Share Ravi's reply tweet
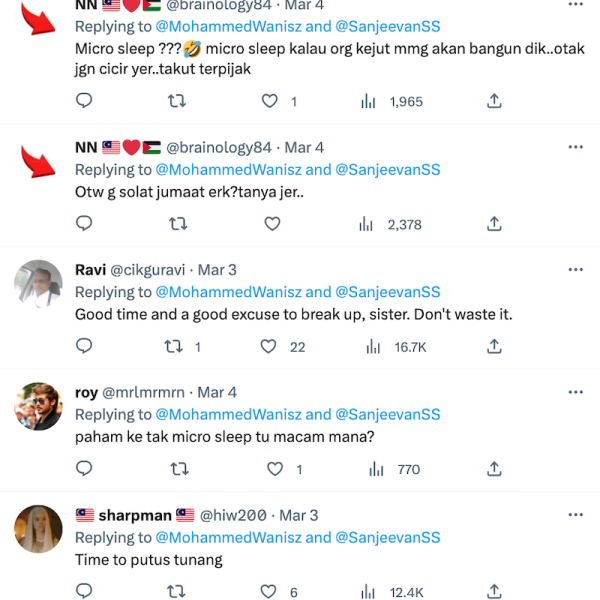Viewport: 600px width, 600px height. coord(494,347)
